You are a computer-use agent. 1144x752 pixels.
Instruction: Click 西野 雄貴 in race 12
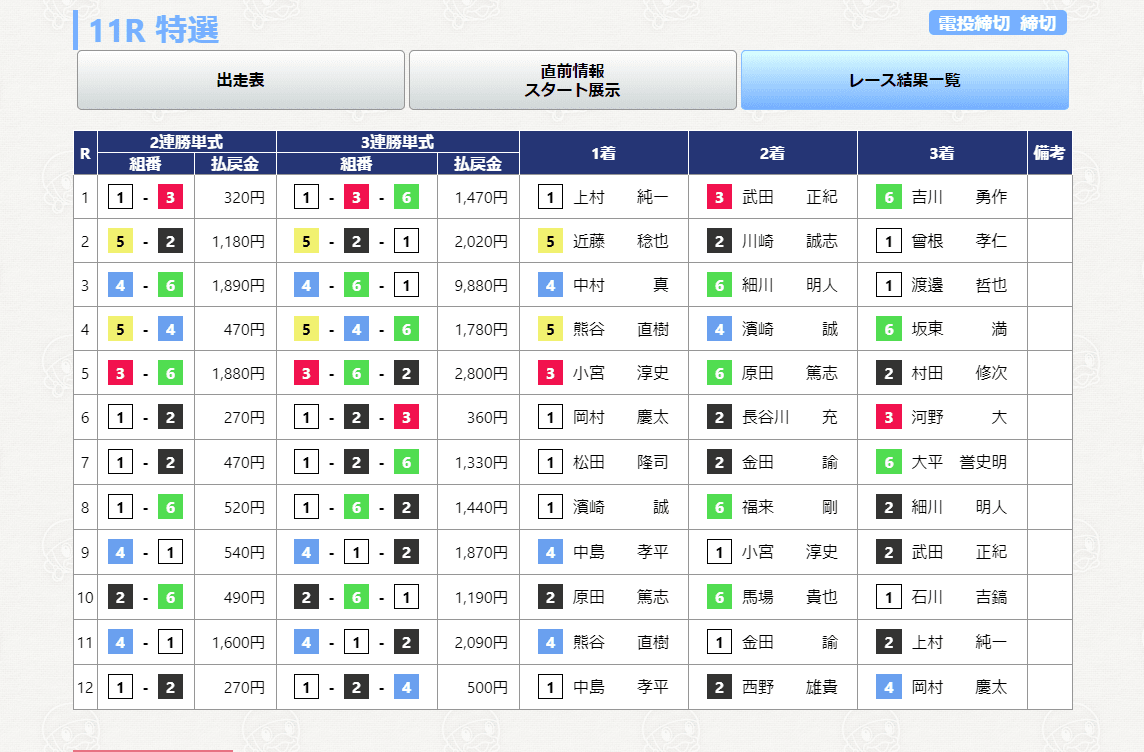click(x=789, y=688)
